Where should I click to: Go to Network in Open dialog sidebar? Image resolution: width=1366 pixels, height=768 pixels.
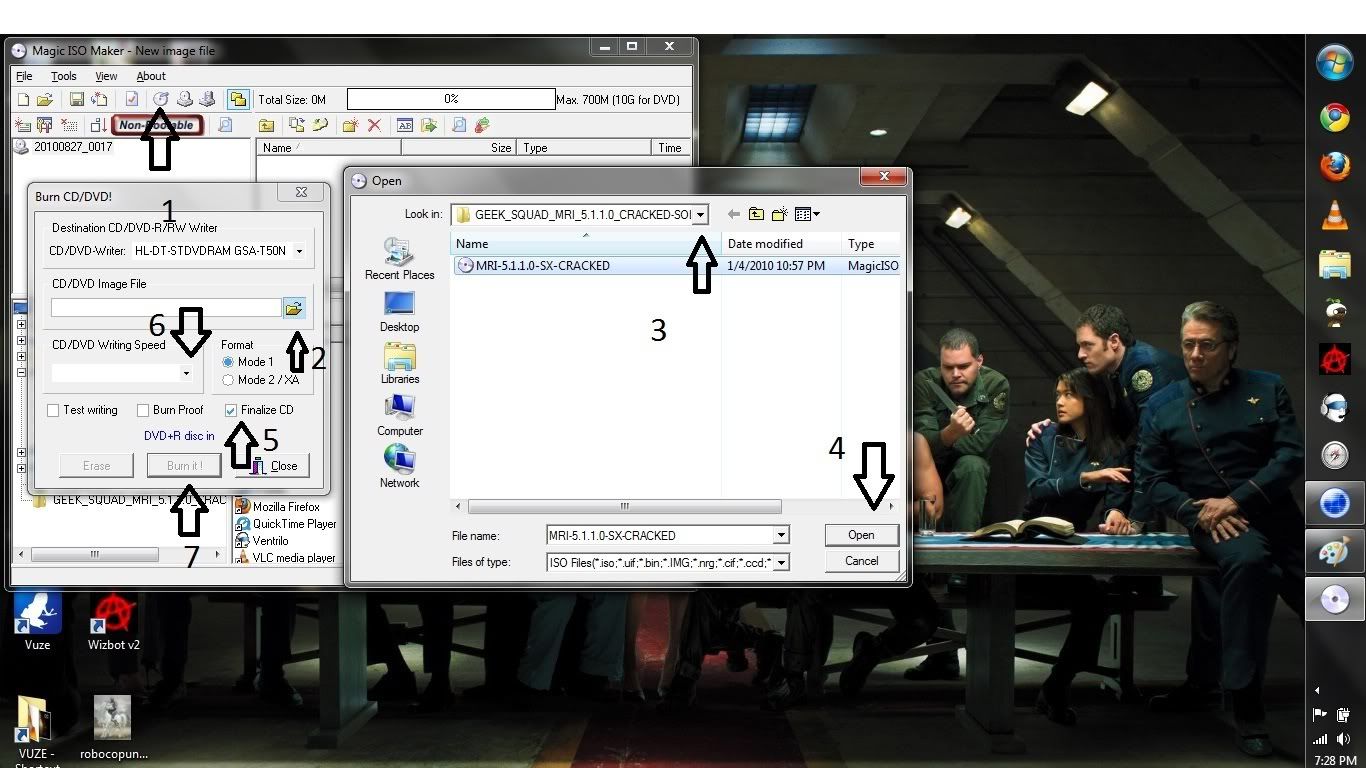point(399,467)
